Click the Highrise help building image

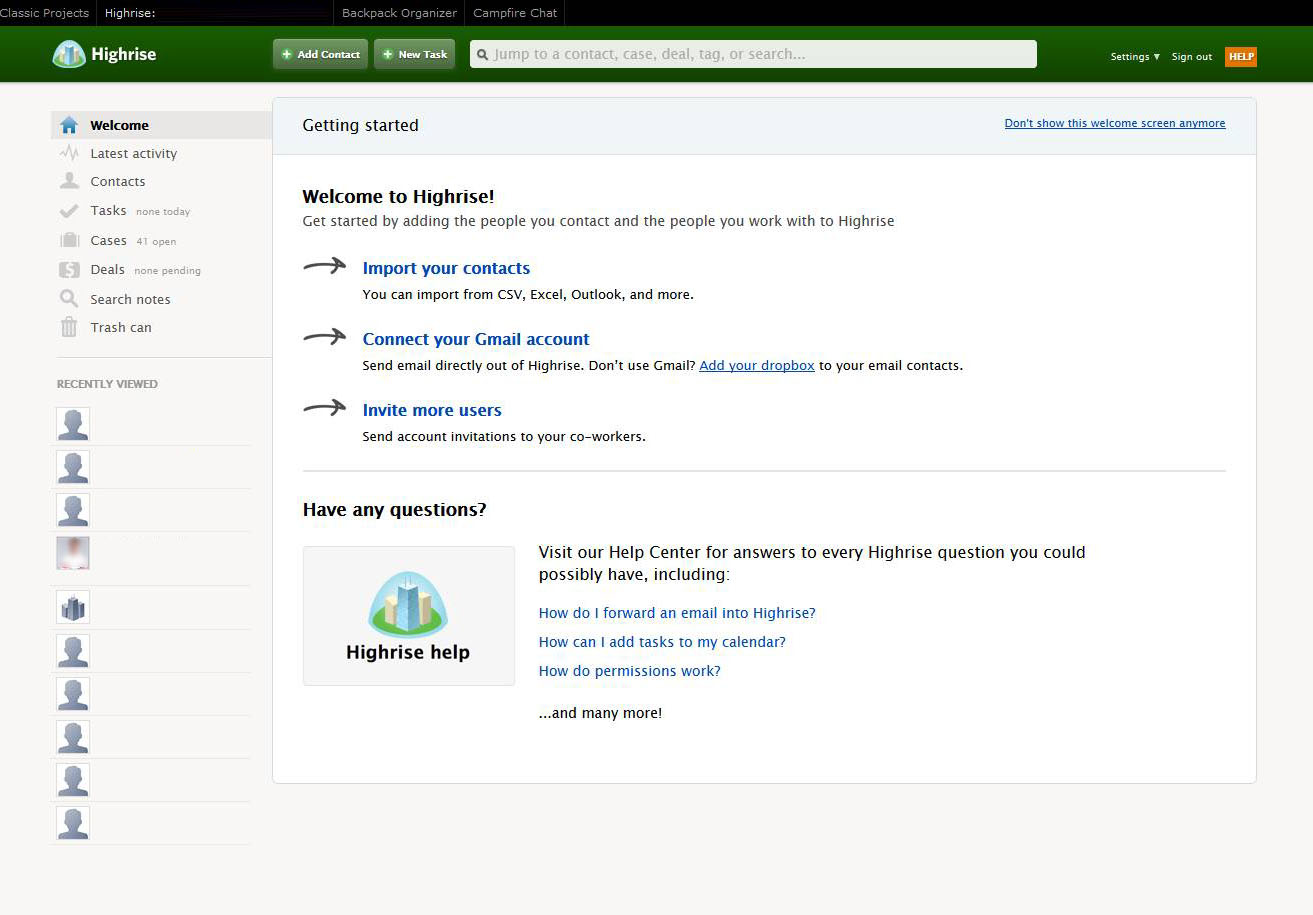click(408, 604)
